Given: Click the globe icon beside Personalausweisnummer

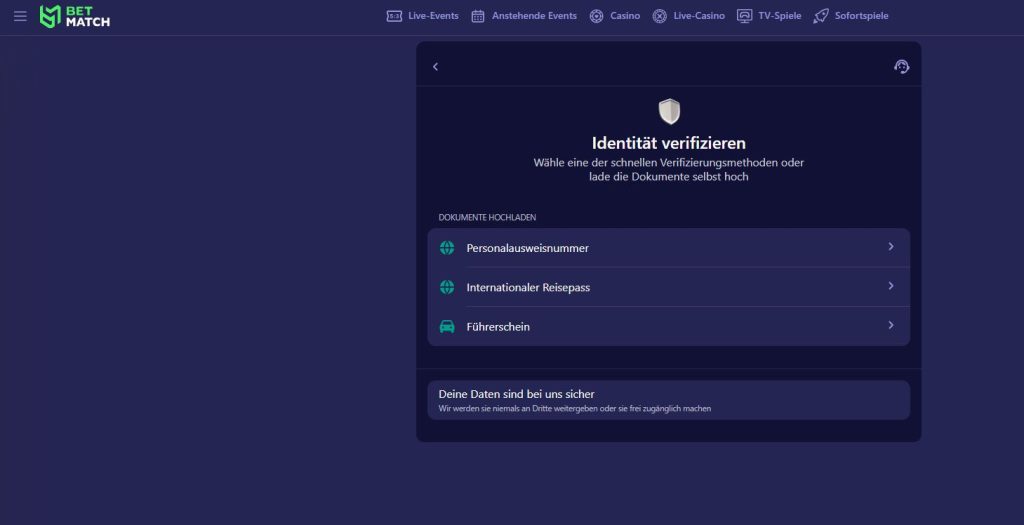Looking at the screenshot, I should click(x=447, y=248).
